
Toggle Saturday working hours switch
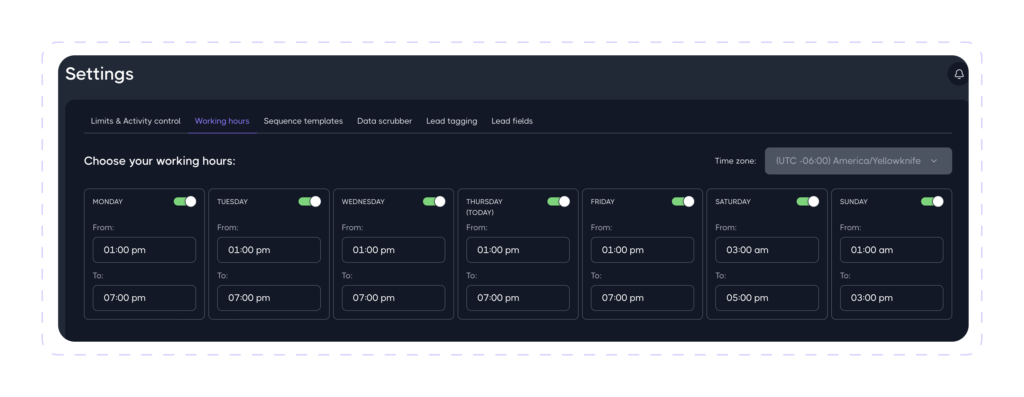pyautogui.click(x=808, y=202)
